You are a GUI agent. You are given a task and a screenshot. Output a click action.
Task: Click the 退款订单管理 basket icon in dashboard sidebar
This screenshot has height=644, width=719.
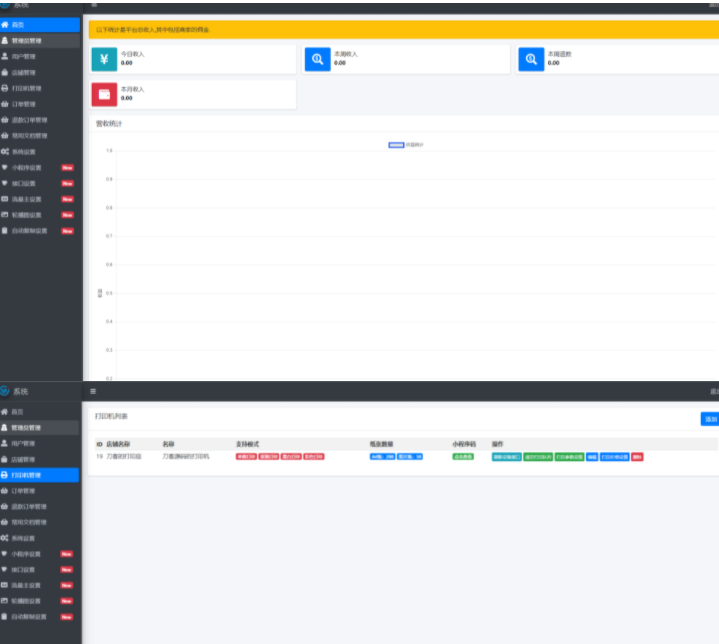[x=5, y=120]
